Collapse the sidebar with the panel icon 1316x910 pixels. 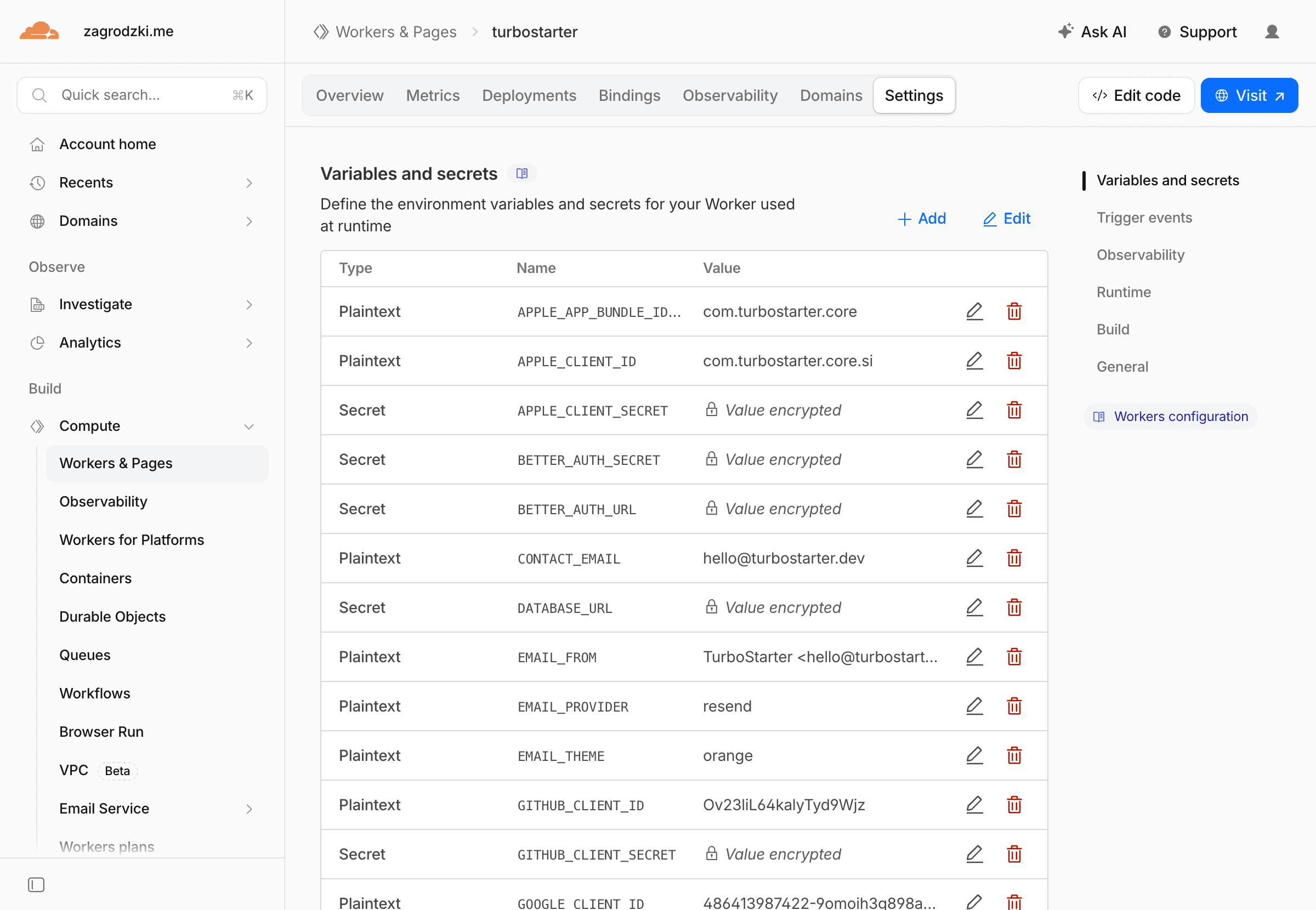click(36, 884)
